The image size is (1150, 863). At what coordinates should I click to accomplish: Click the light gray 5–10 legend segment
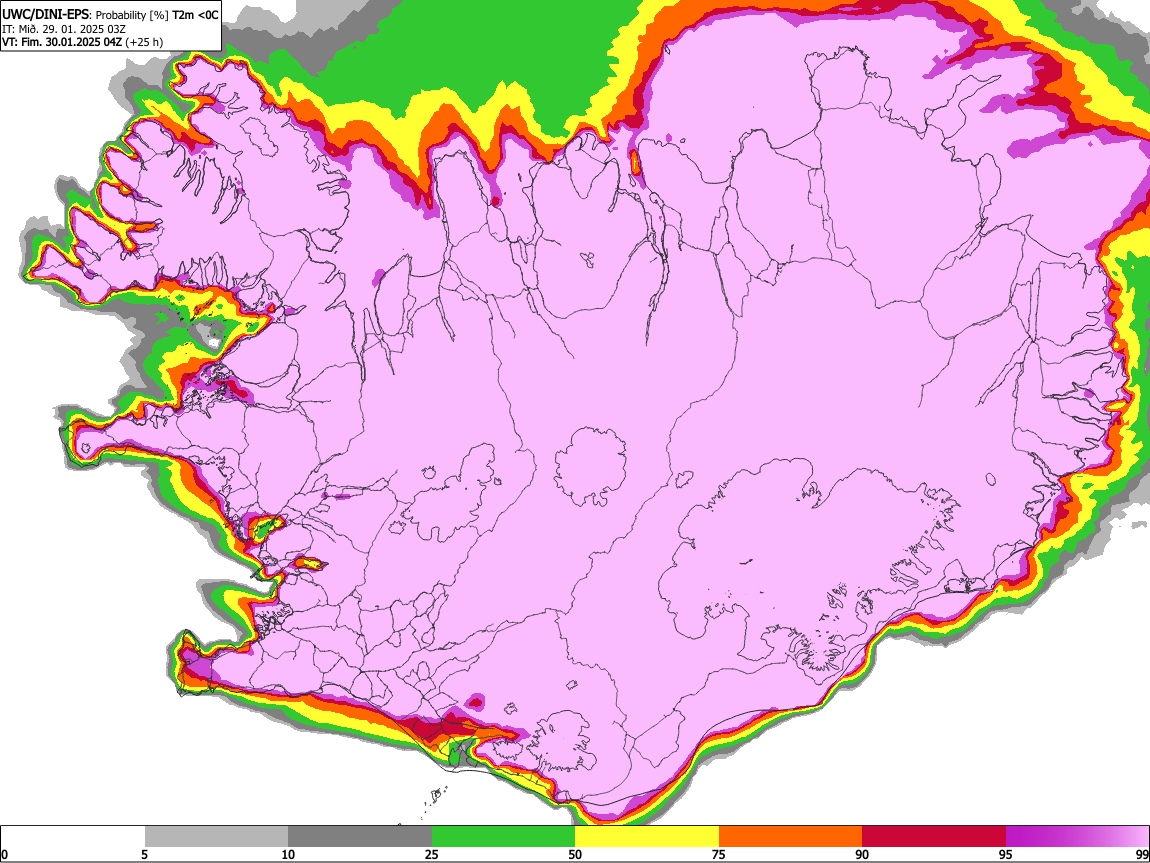[216, 837]
